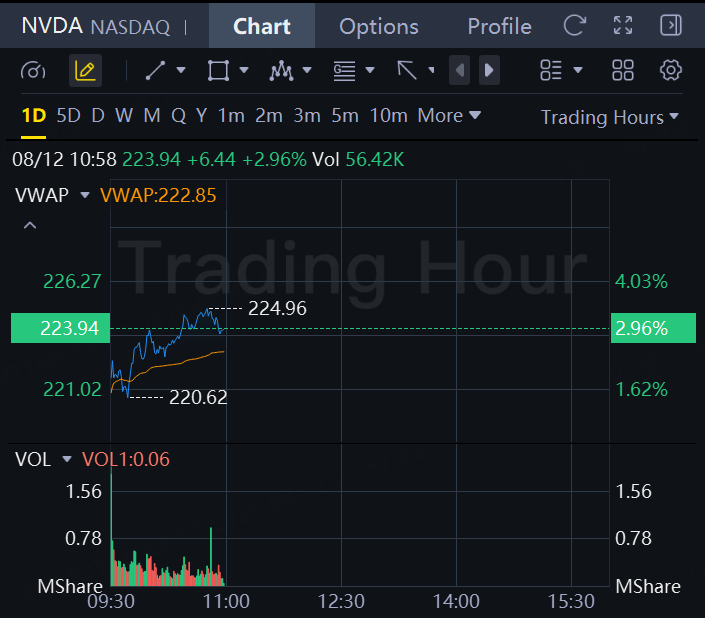Open chart settings gear
The height and width of the screenshot is (618, 705).
[670, 71]
